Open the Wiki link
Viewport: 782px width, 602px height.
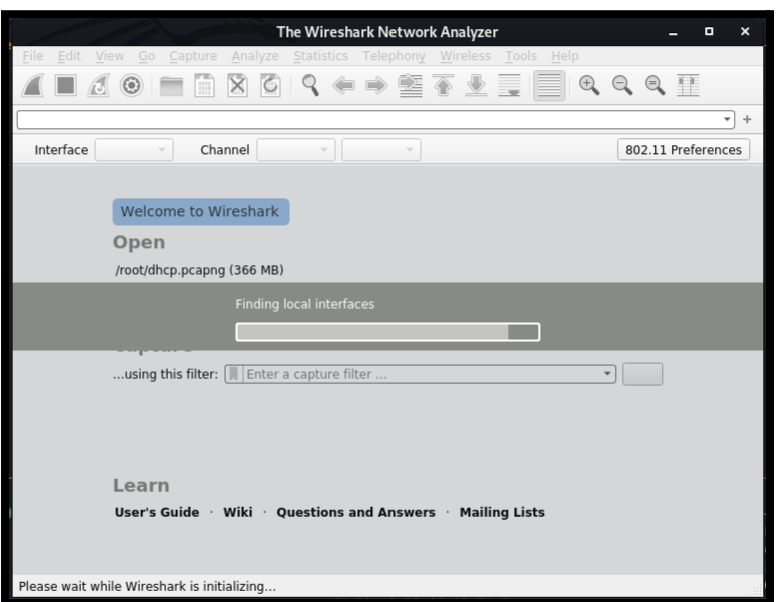[x=238, y=512]
